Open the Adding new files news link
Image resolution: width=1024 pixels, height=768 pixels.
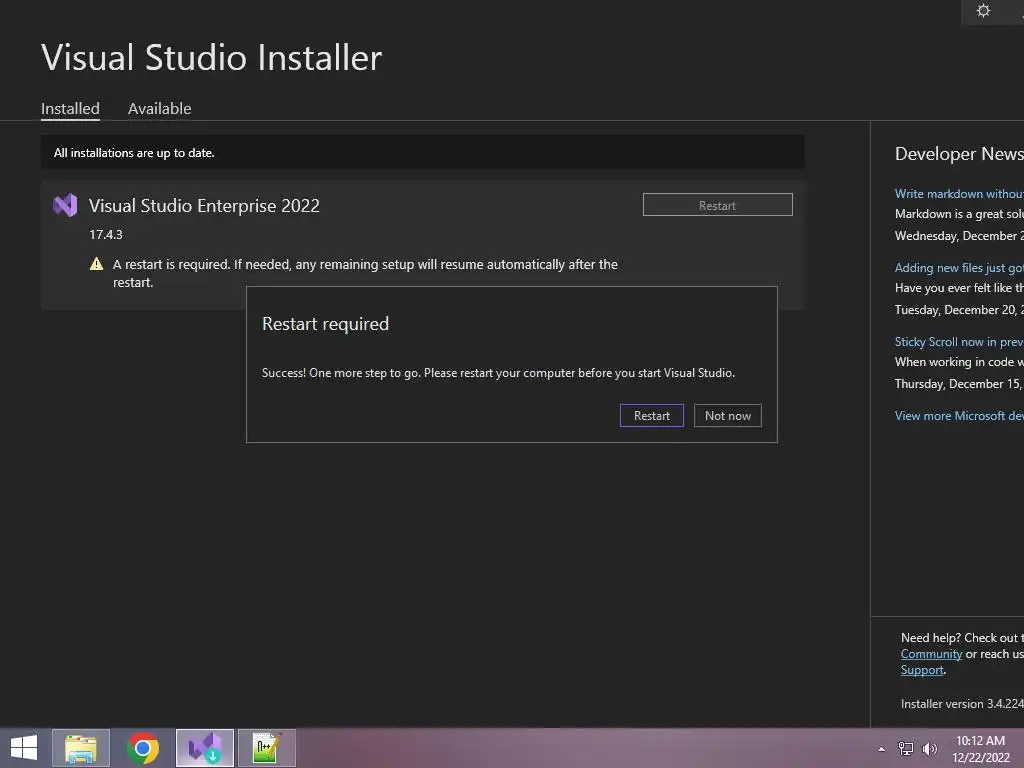point(959,268)
